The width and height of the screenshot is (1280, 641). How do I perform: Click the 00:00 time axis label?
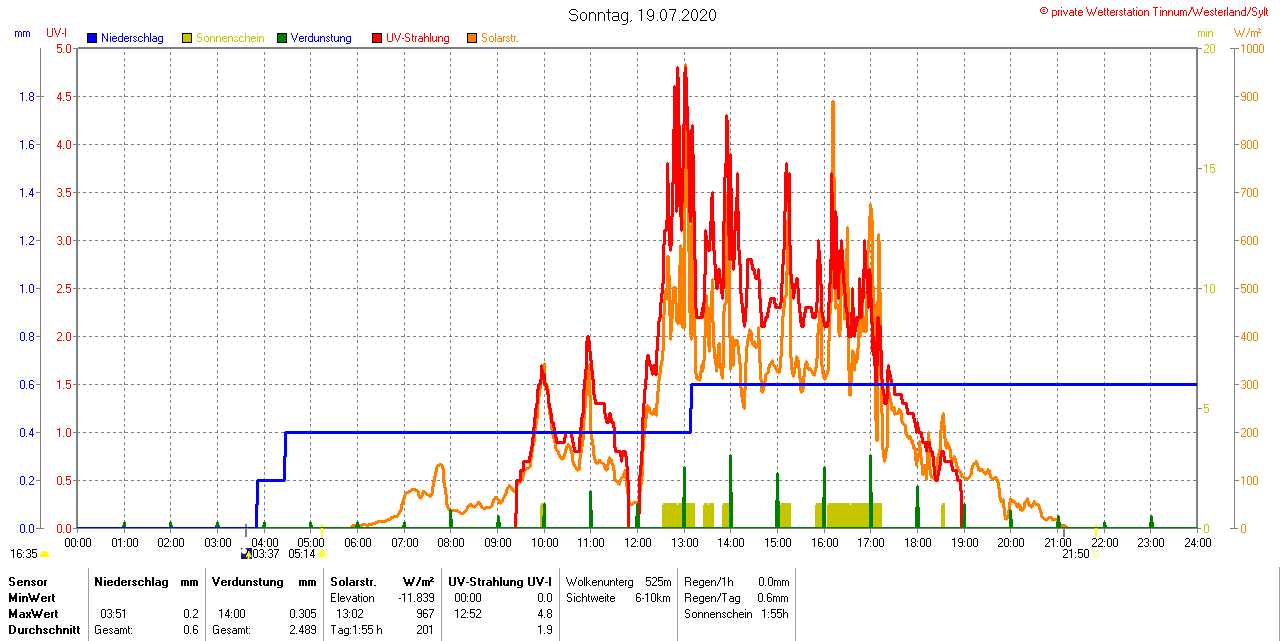click(78, 542)
